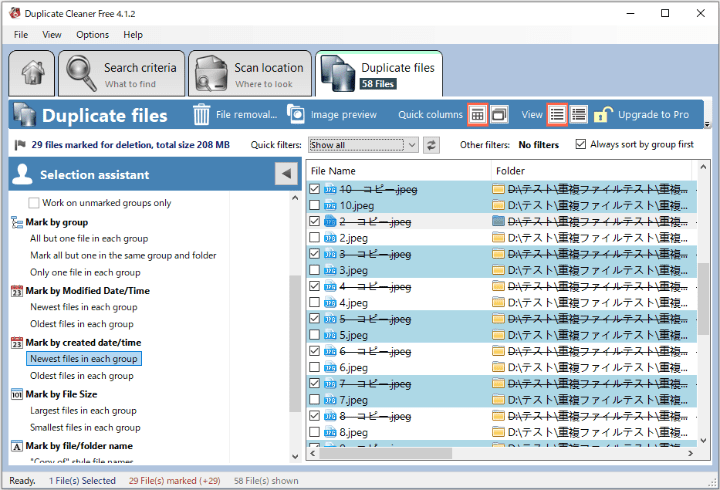Viewport: 720px width, 490px height.
Task: Select All but one file in each group
Action: (x=89, y=239)
